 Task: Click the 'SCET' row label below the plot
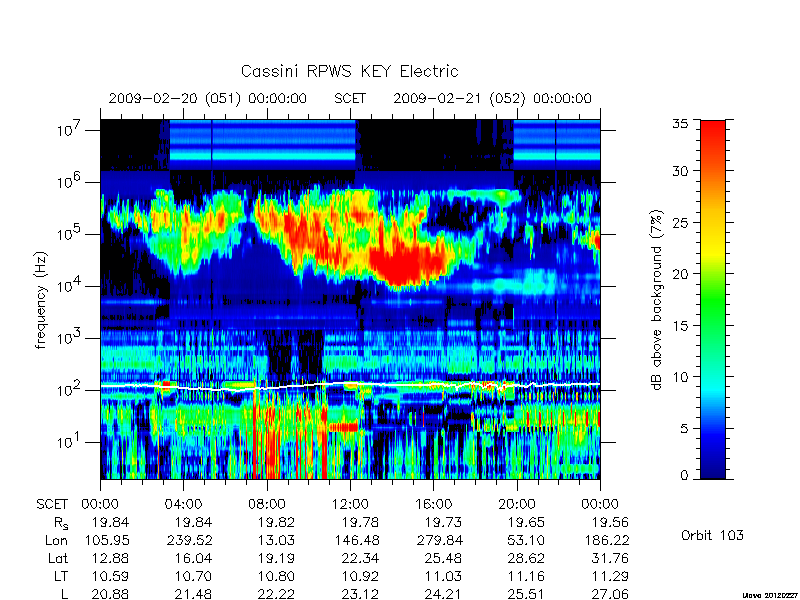click(52, 505)
